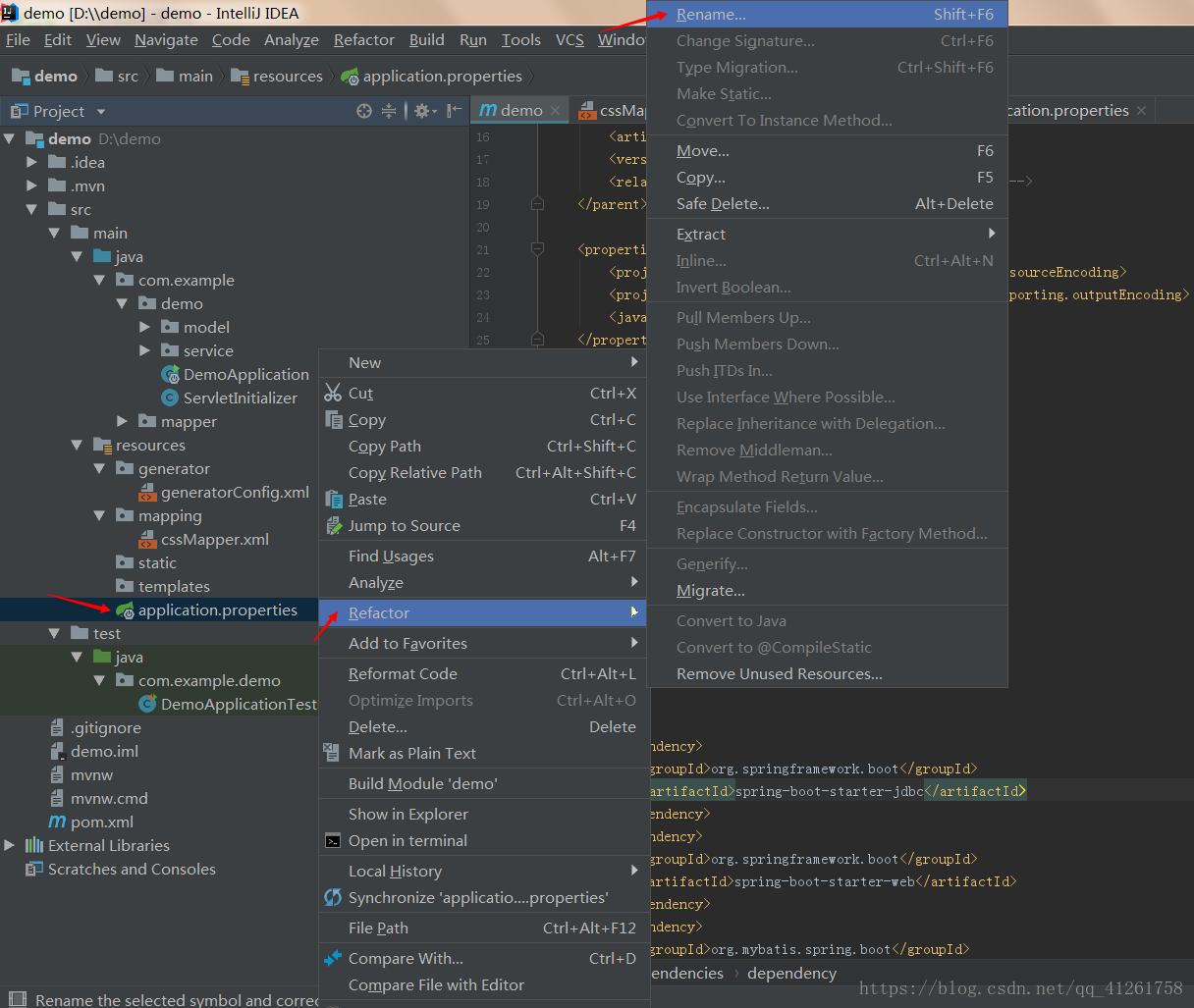Click the Scratches and Consoles icon
The height and width of the screenshot is (1008, 1194).
coord(34,869)
